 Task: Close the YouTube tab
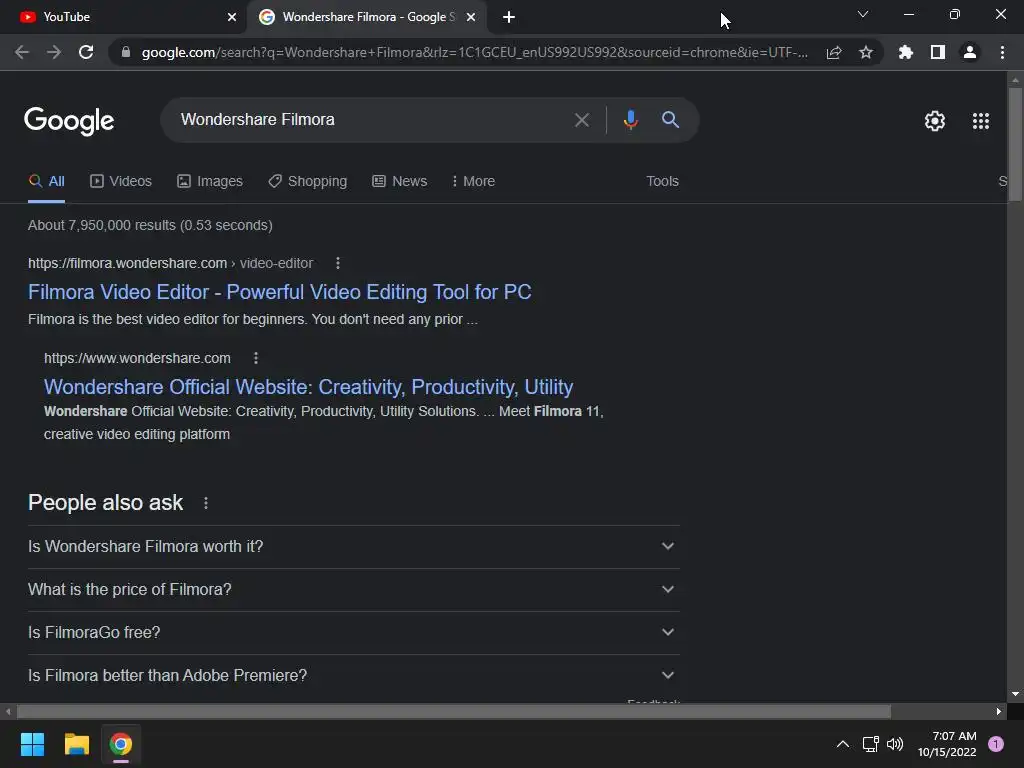pyautogui.click(x=232, y=17)
